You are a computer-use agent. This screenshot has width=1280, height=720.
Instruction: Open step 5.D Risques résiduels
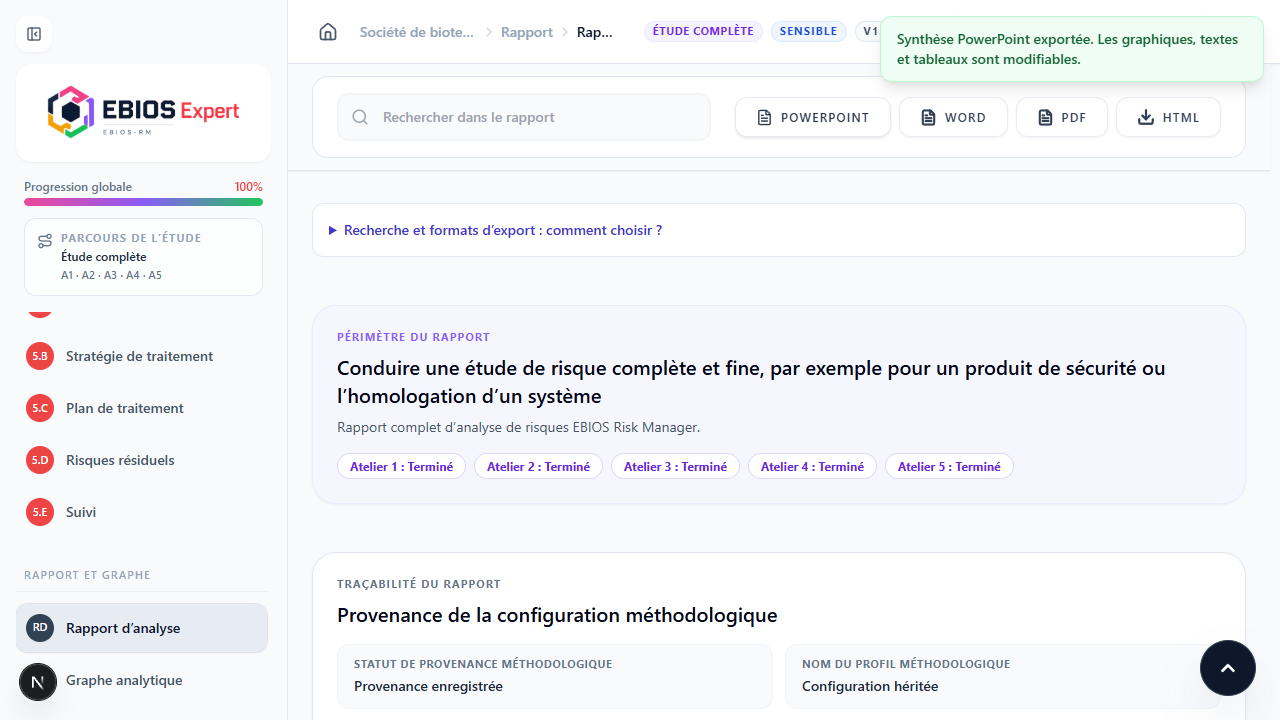click(142, 460)
